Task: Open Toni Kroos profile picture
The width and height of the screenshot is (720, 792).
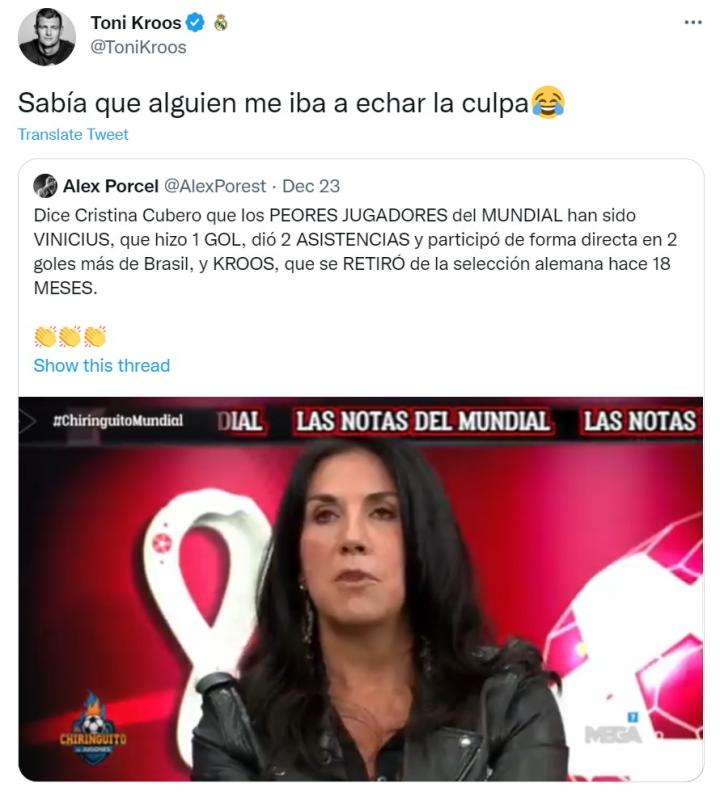Action: 46,36
